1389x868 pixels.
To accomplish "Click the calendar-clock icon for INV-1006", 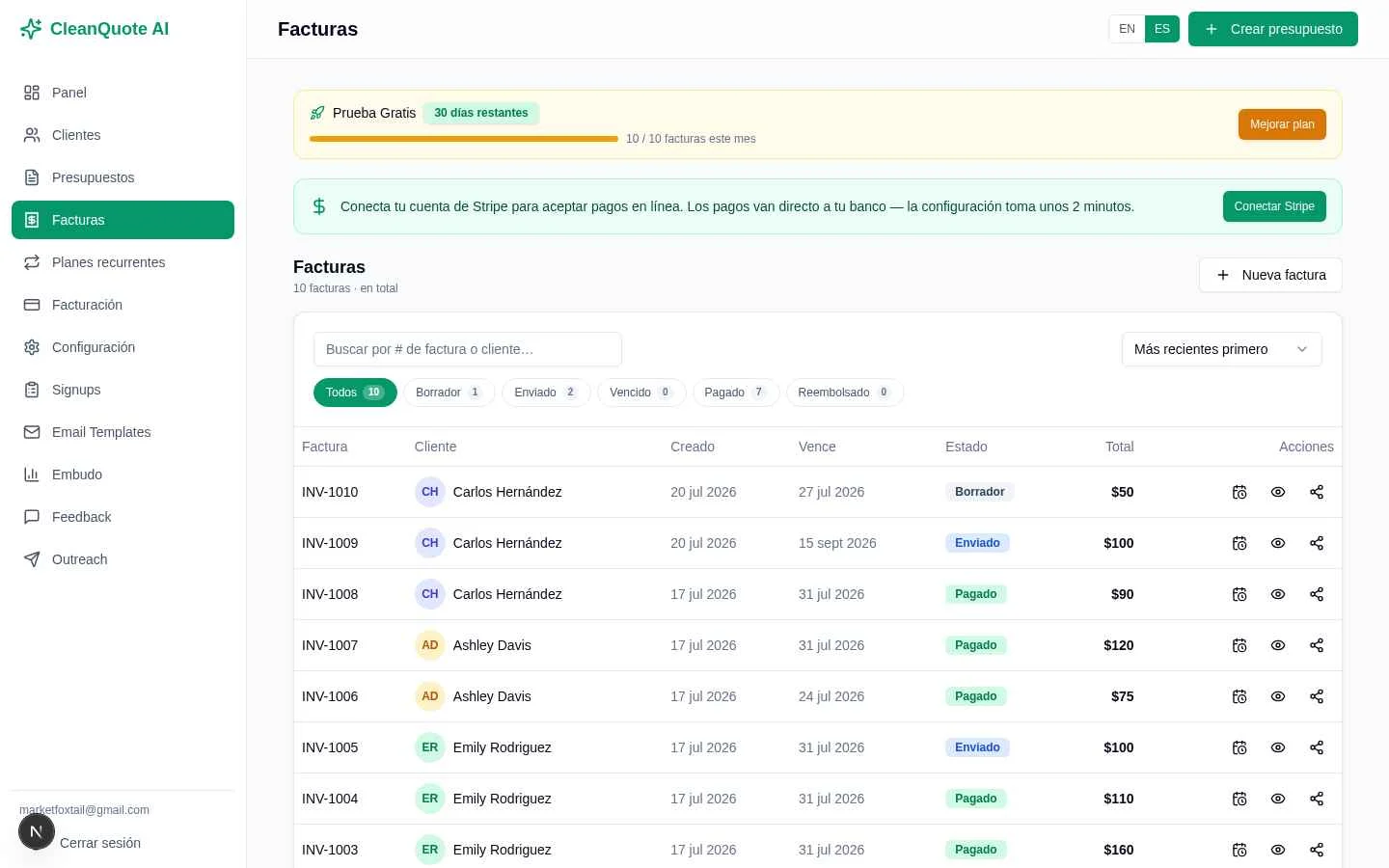I will point(1239,696).
